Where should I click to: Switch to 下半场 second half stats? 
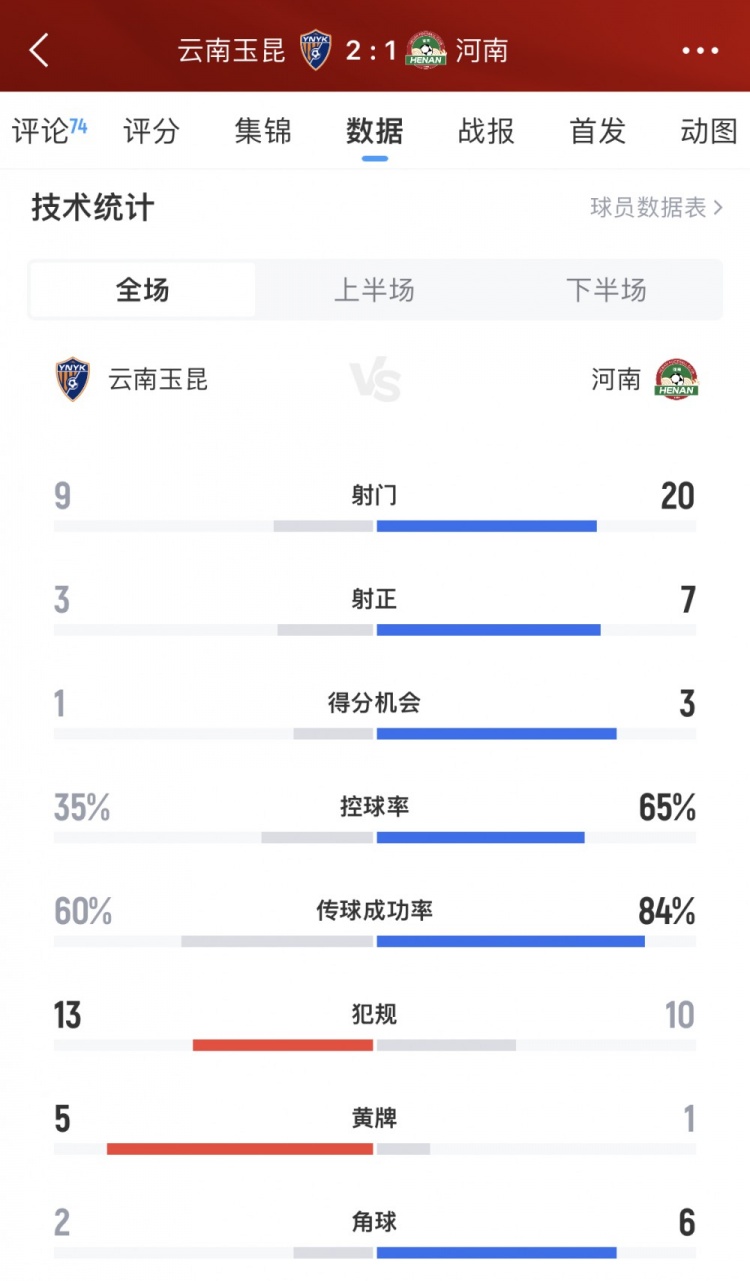[x=606, y=291]
